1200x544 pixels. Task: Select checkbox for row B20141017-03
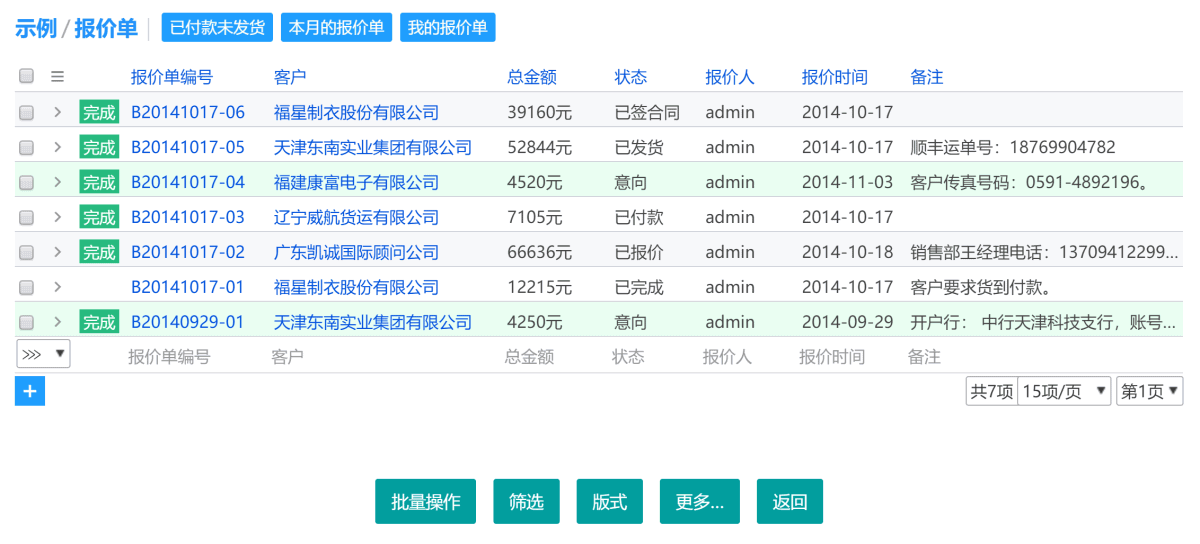(27, 218)
